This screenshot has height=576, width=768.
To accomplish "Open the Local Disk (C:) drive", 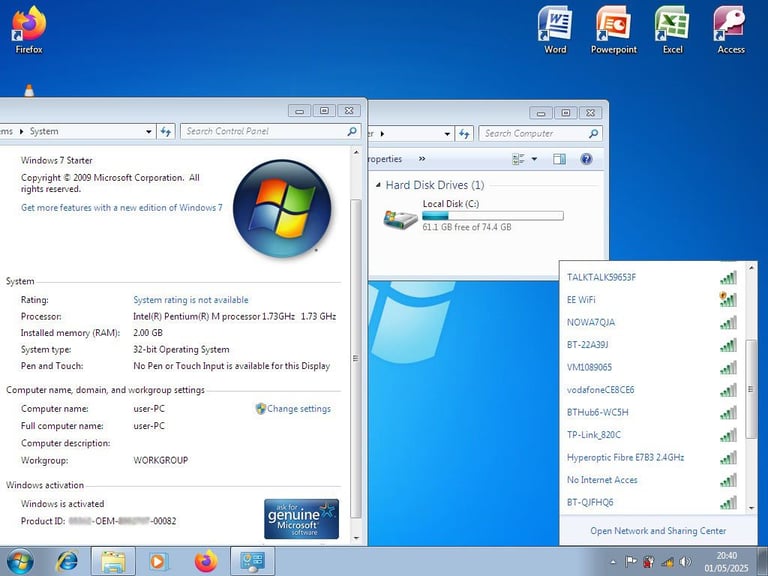I will [473, 215].
